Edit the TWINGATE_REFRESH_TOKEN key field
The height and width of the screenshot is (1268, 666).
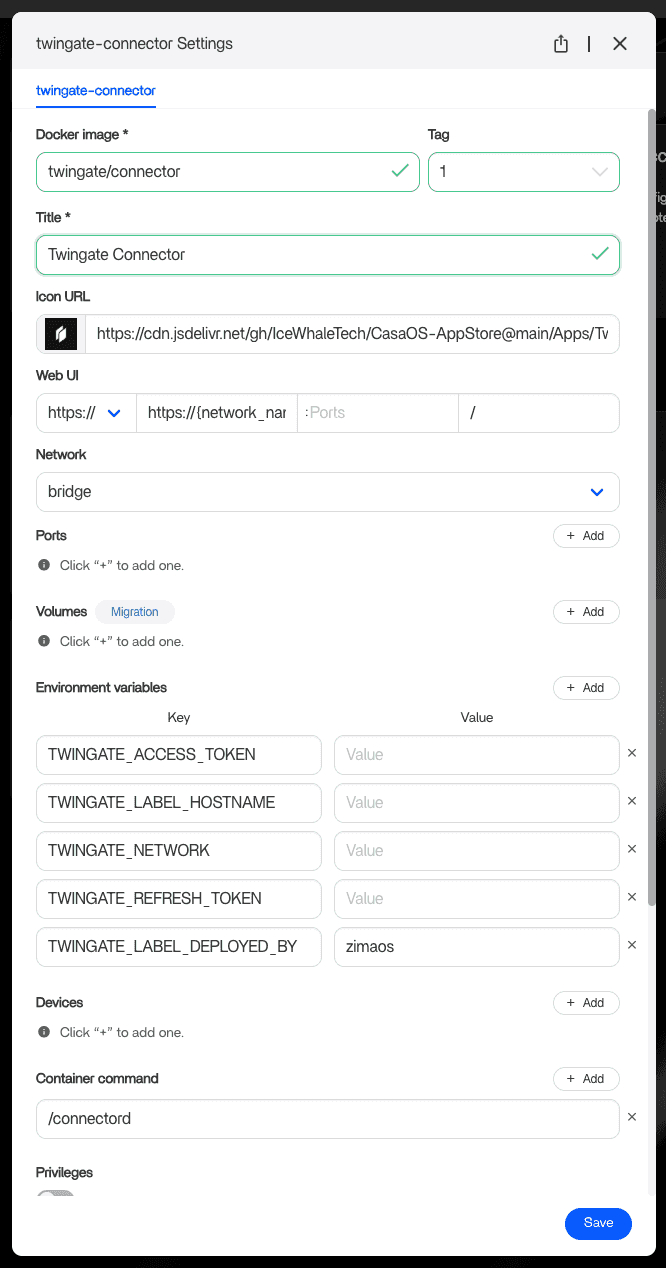pyautogui.click(x=179, y=899)
